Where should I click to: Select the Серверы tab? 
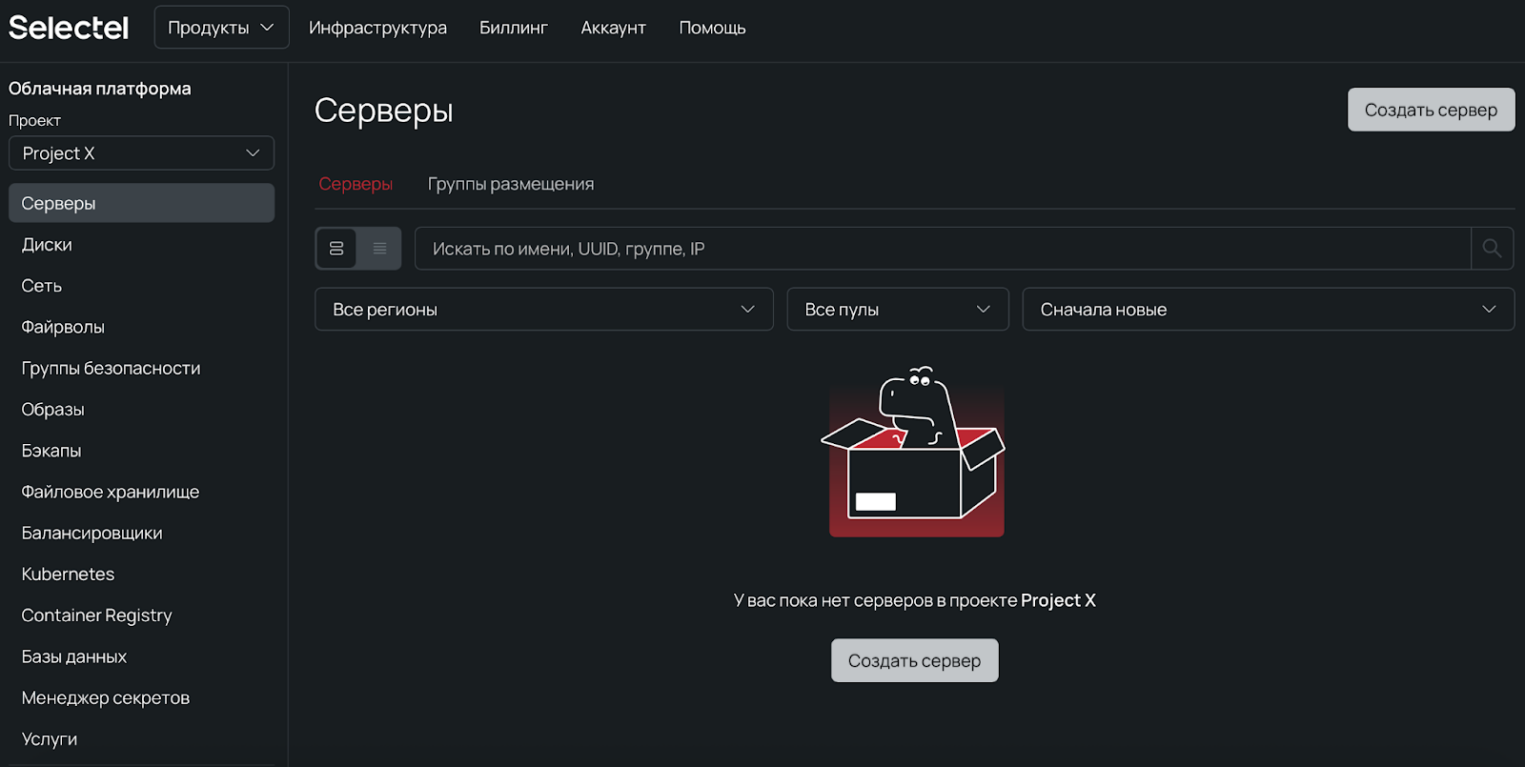point(356,184)
